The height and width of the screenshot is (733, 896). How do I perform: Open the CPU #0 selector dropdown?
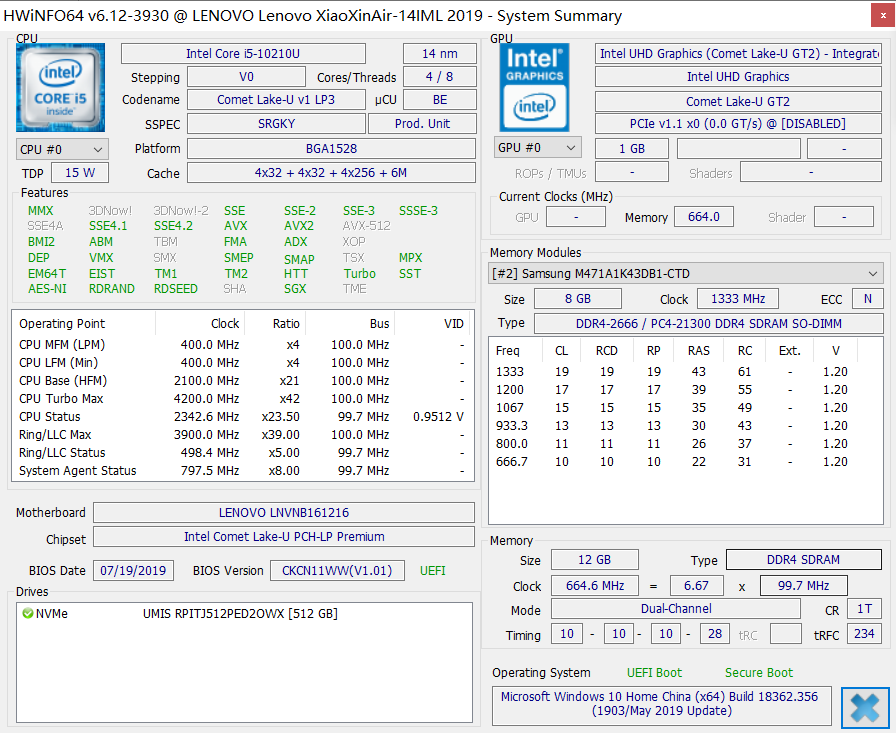(x=61, y=149)
